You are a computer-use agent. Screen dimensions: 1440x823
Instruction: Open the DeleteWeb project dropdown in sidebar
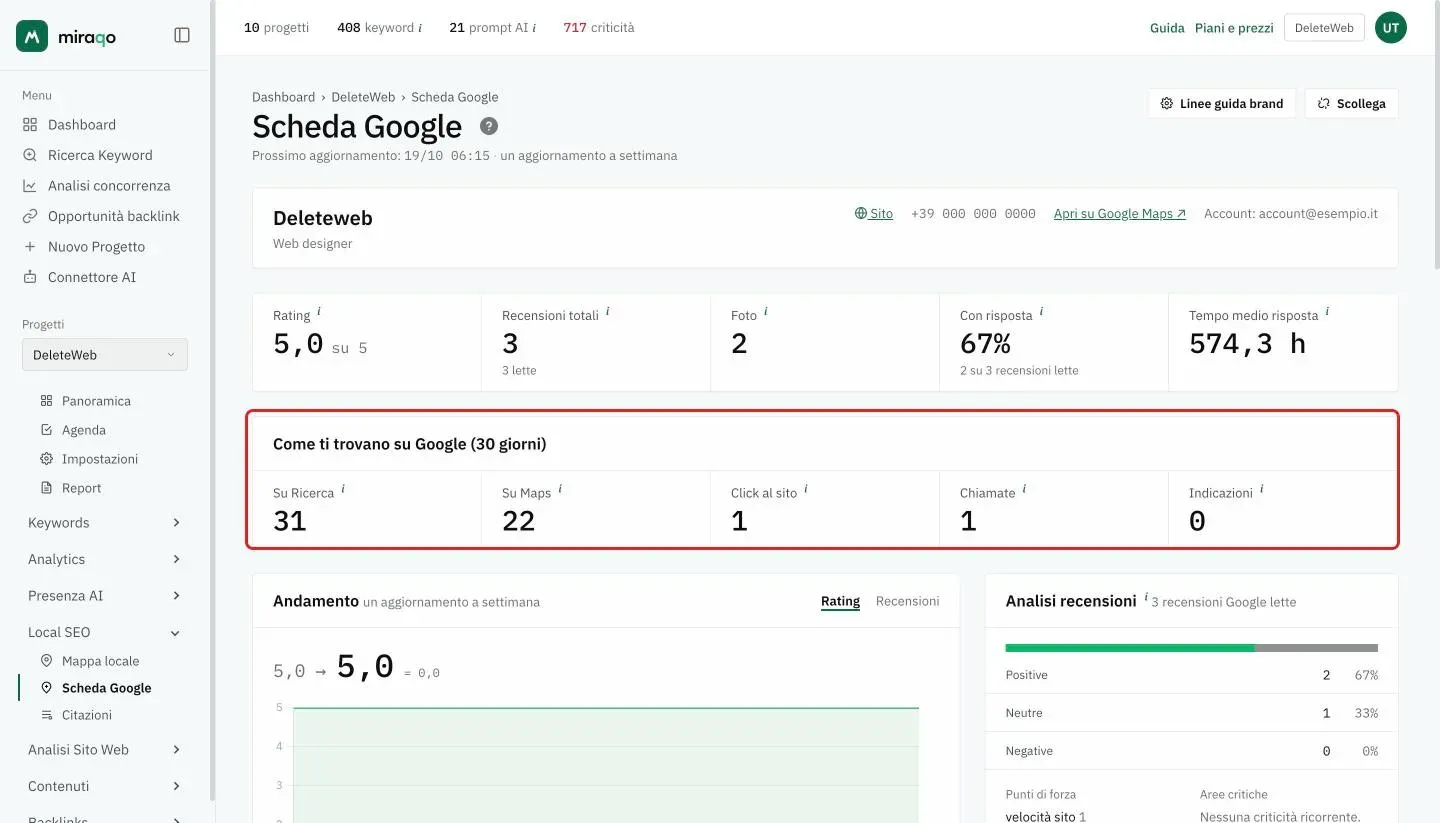(x=105, y=355)
